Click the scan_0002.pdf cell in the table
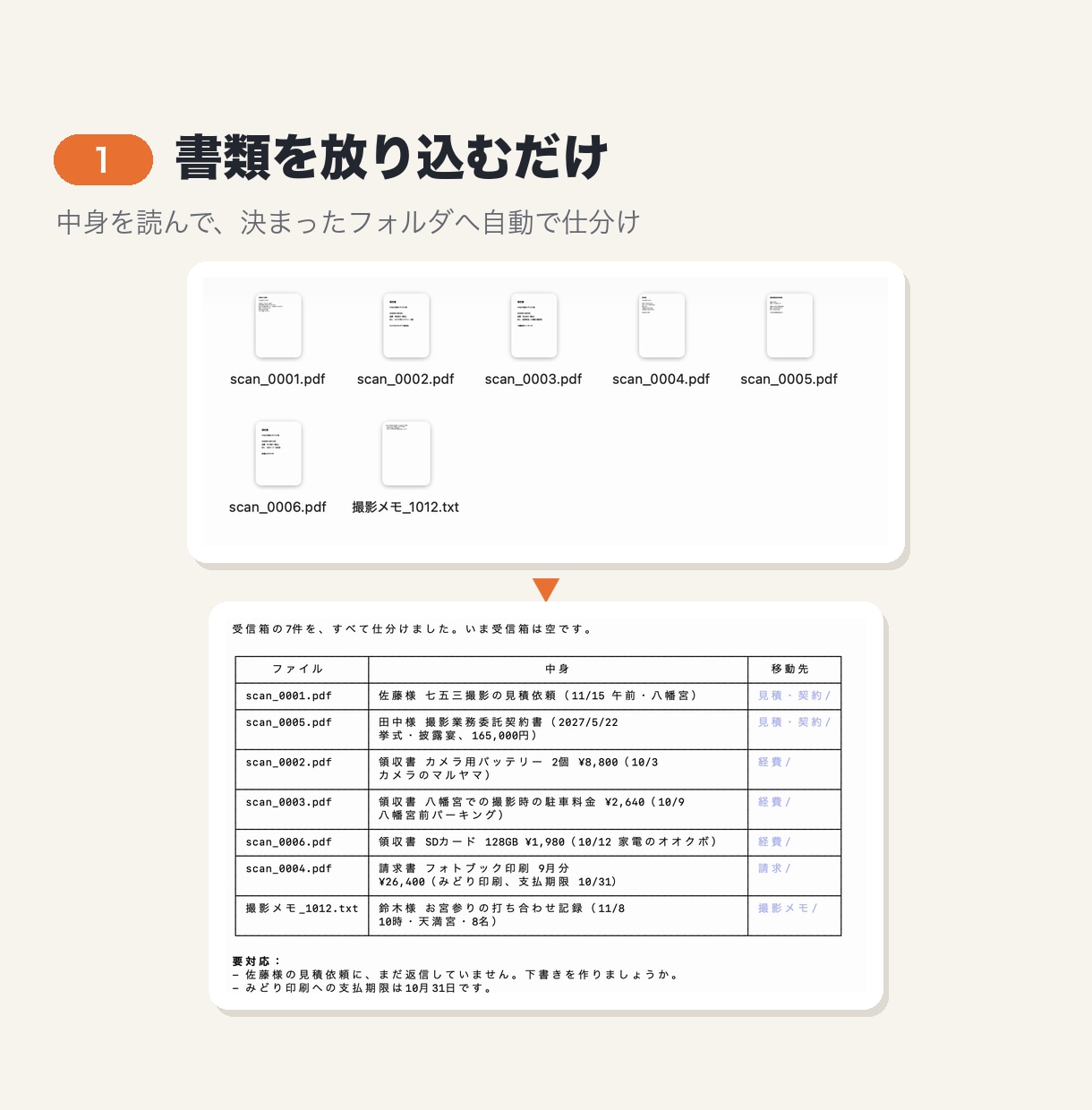1092x1110 pixels. tap(302, 769)
